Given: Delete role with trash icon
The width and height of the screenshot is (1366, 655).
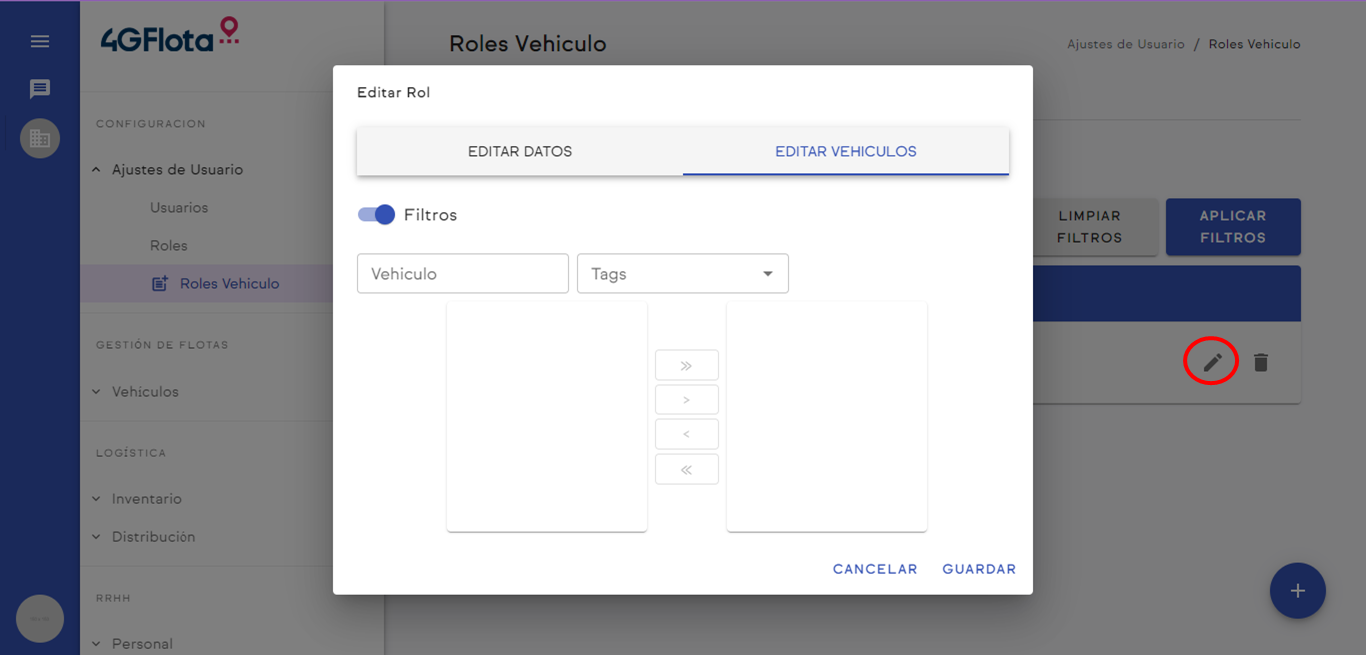Looking at the screenshot, I should tap(1261, 362).
